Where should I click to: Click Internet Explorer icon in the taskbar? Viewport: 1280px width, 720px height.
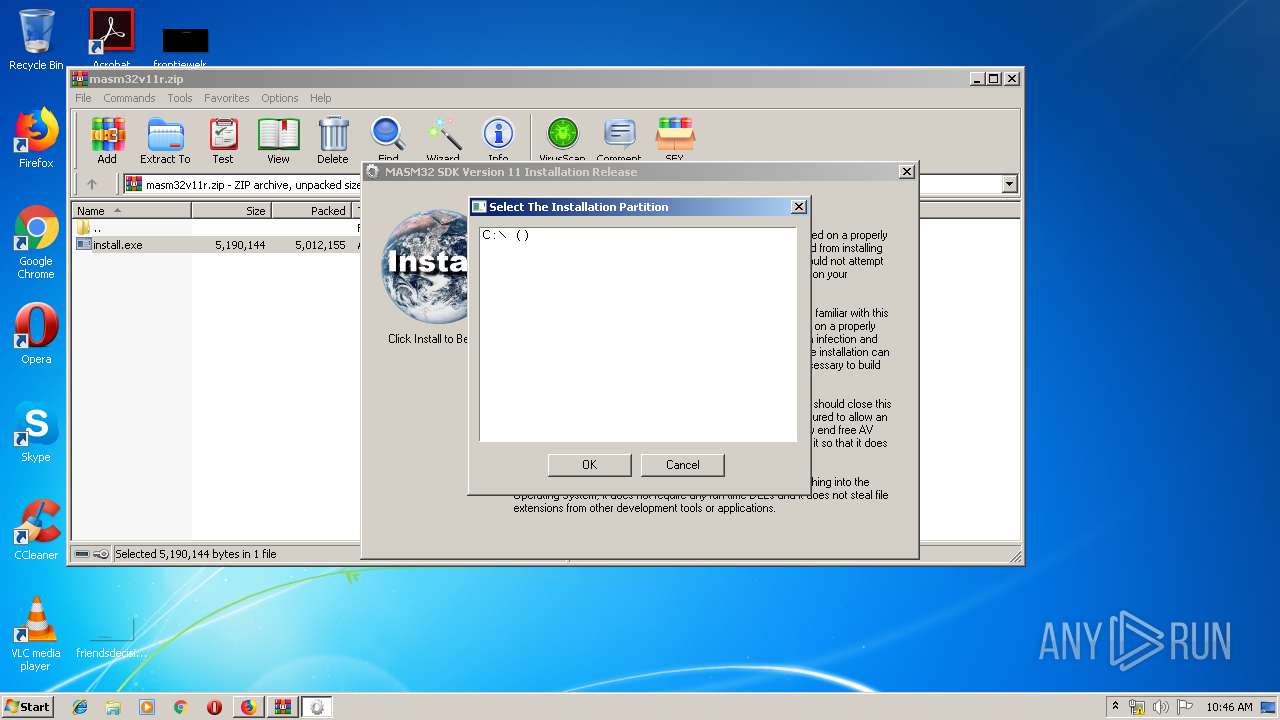coord(80,707)
